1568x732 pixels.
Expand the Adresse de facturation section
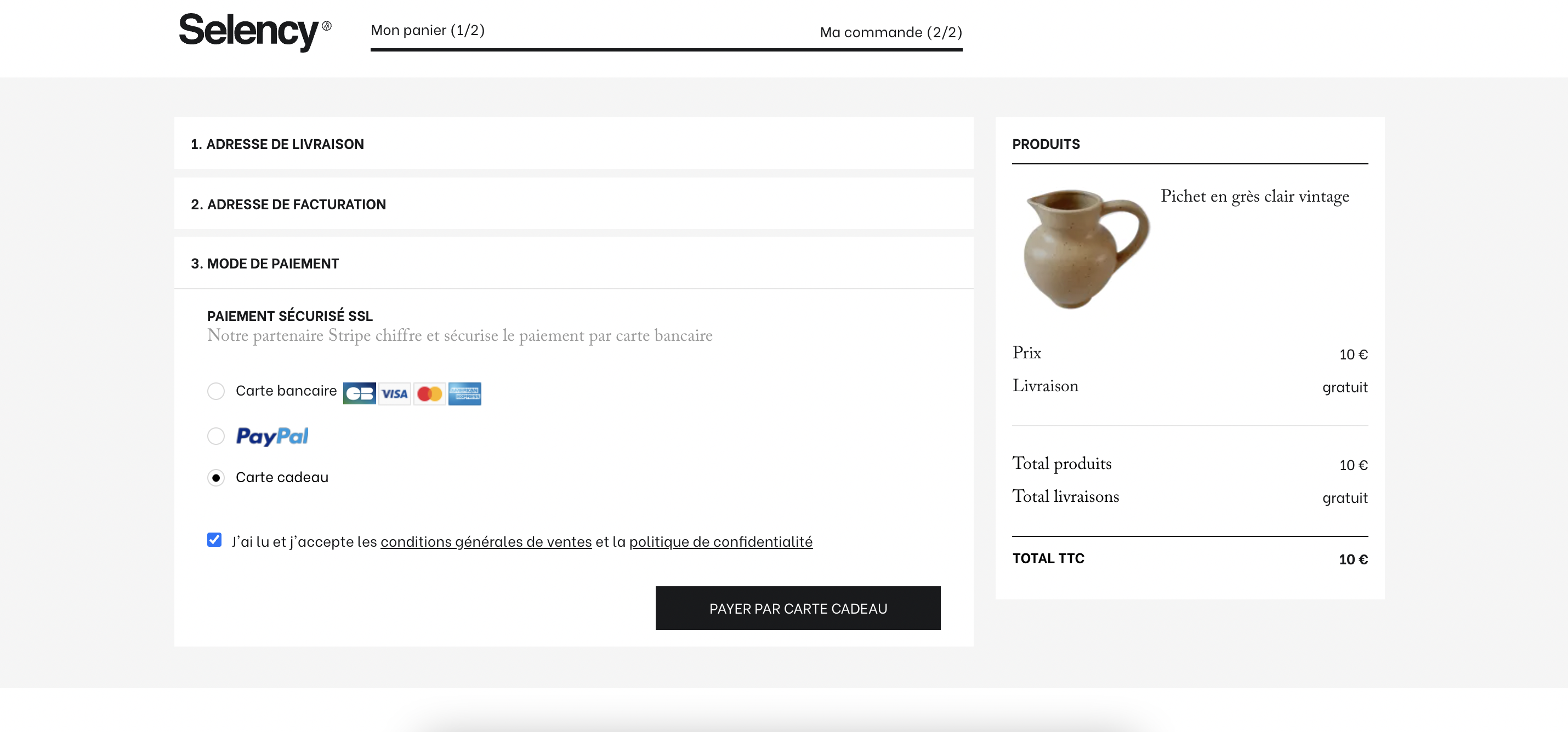(x=573, y=204)
